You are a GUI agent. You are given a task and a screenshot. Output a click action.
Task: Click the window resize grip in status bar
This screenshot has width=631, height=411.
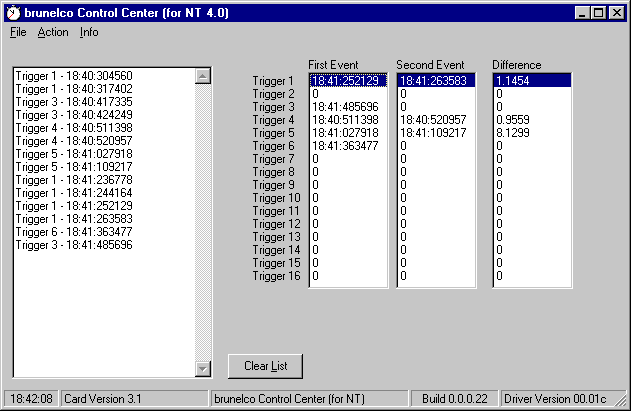click(621, 400)
